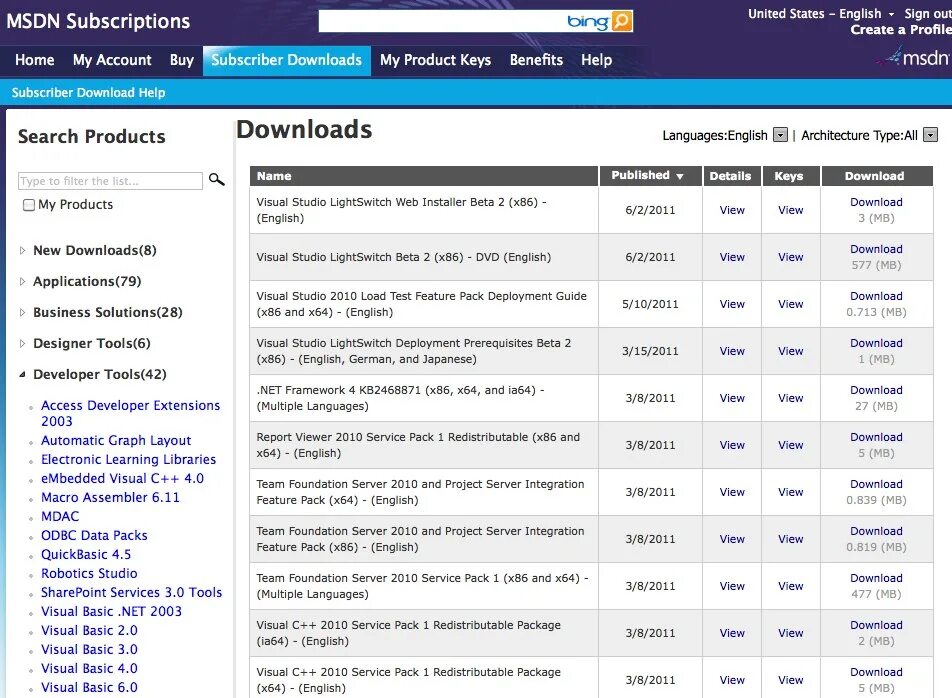Download LightSwitch Web Installer Beta 2 (3 MB)
Screen dimensions: 952x698
[876, 202]
